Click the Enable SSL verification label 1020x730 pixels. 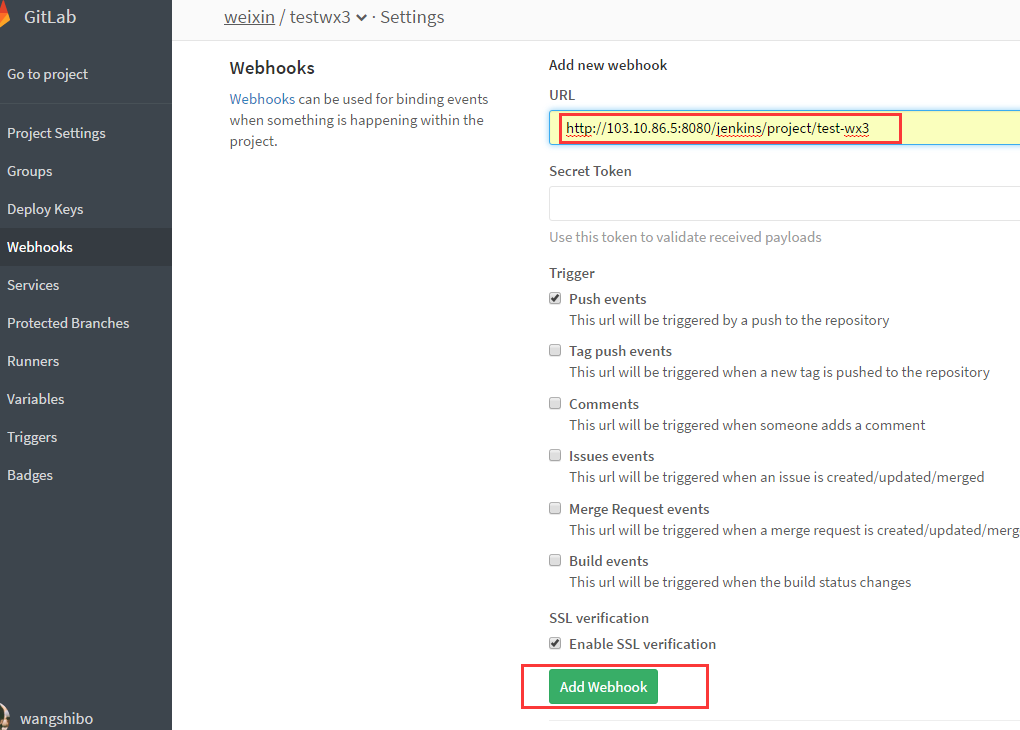pyautogui.click(x=642, y=644)
